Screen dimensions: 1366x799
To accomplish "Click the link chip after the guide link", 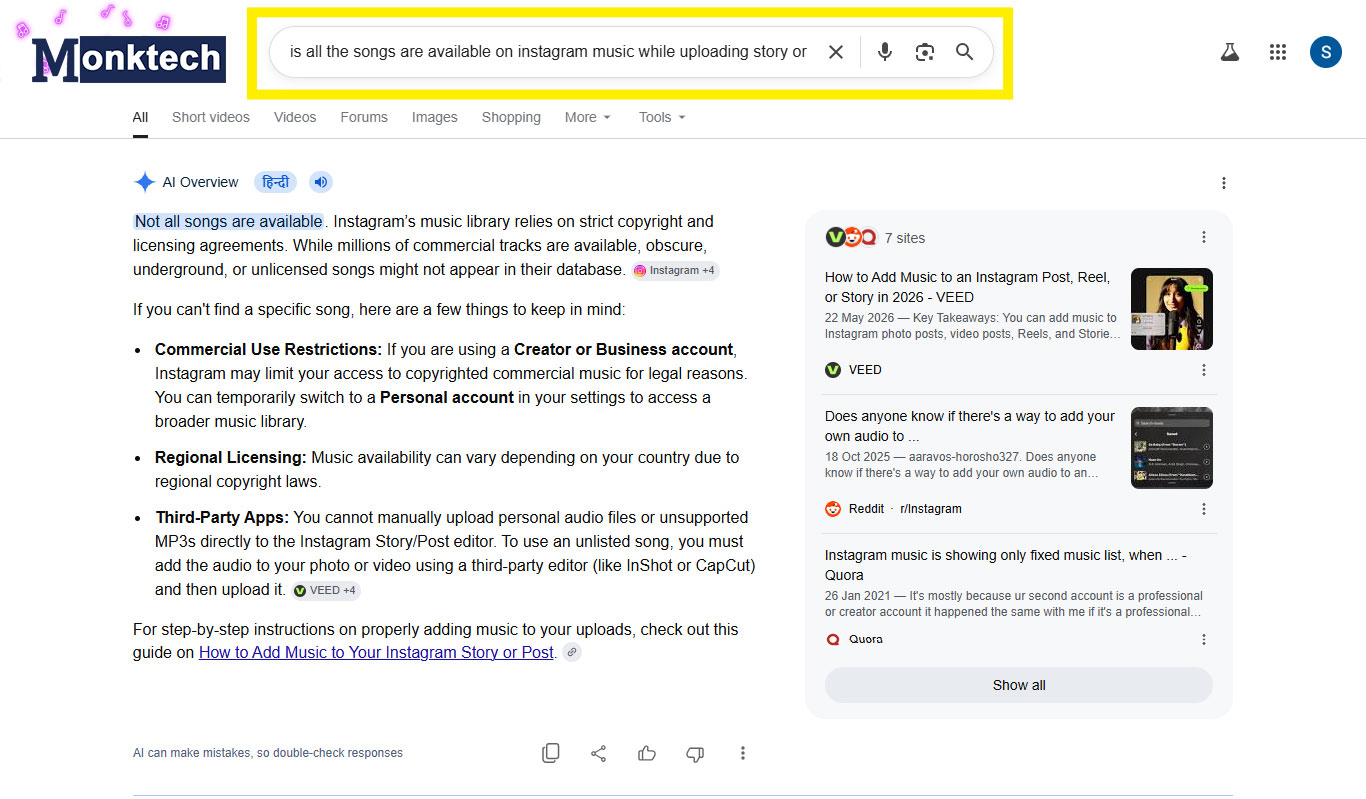I will 572,652.
